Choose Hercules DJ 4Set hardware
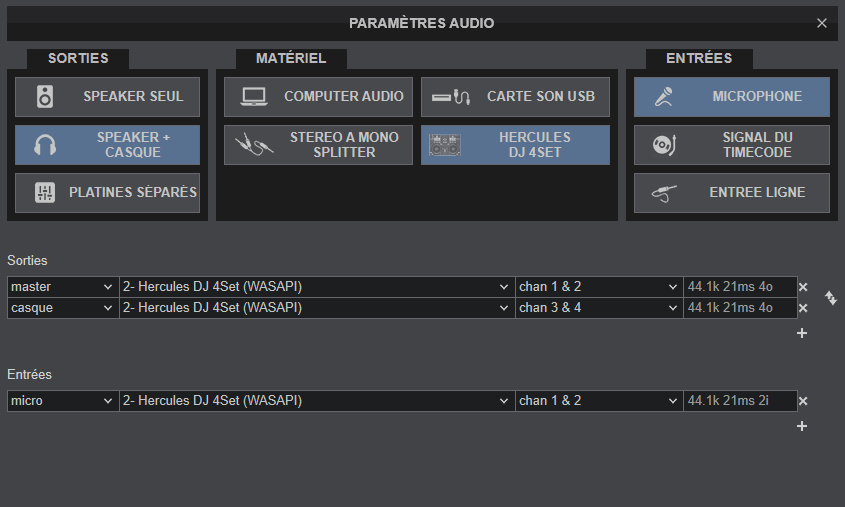This screenshot has width=845, height=507. coord(515,145)
